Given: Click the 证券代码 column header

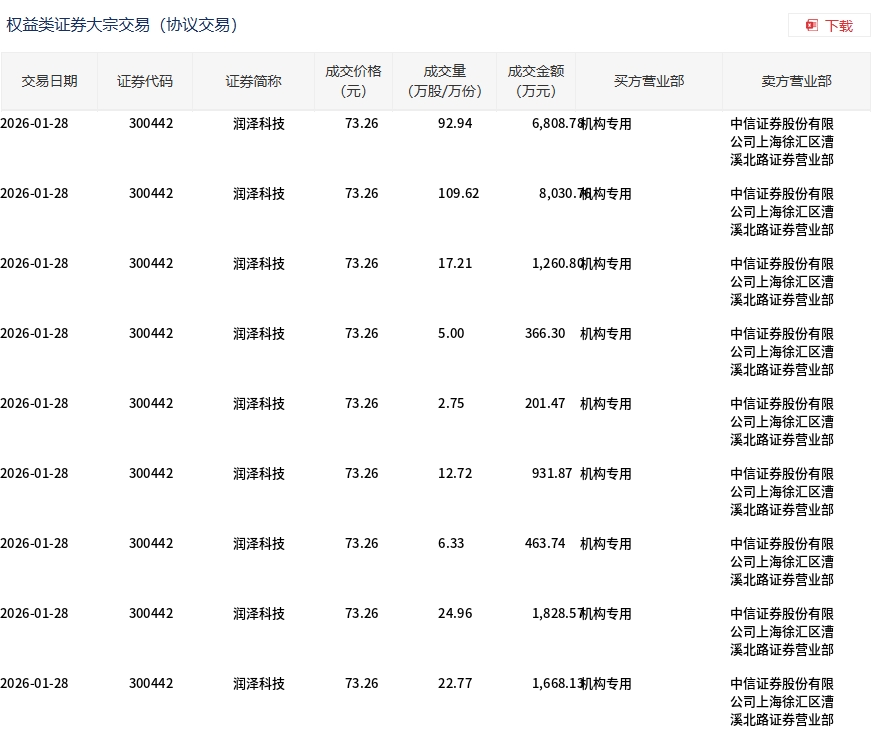Looking at the screenshot, I should 145,80.
